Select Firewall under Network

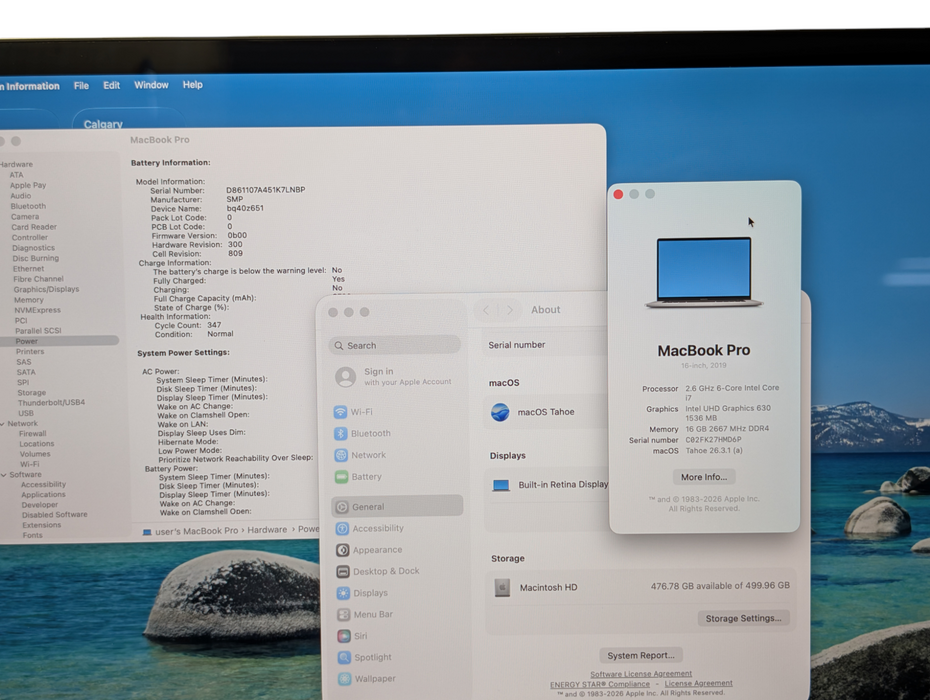tap(33, 434)
